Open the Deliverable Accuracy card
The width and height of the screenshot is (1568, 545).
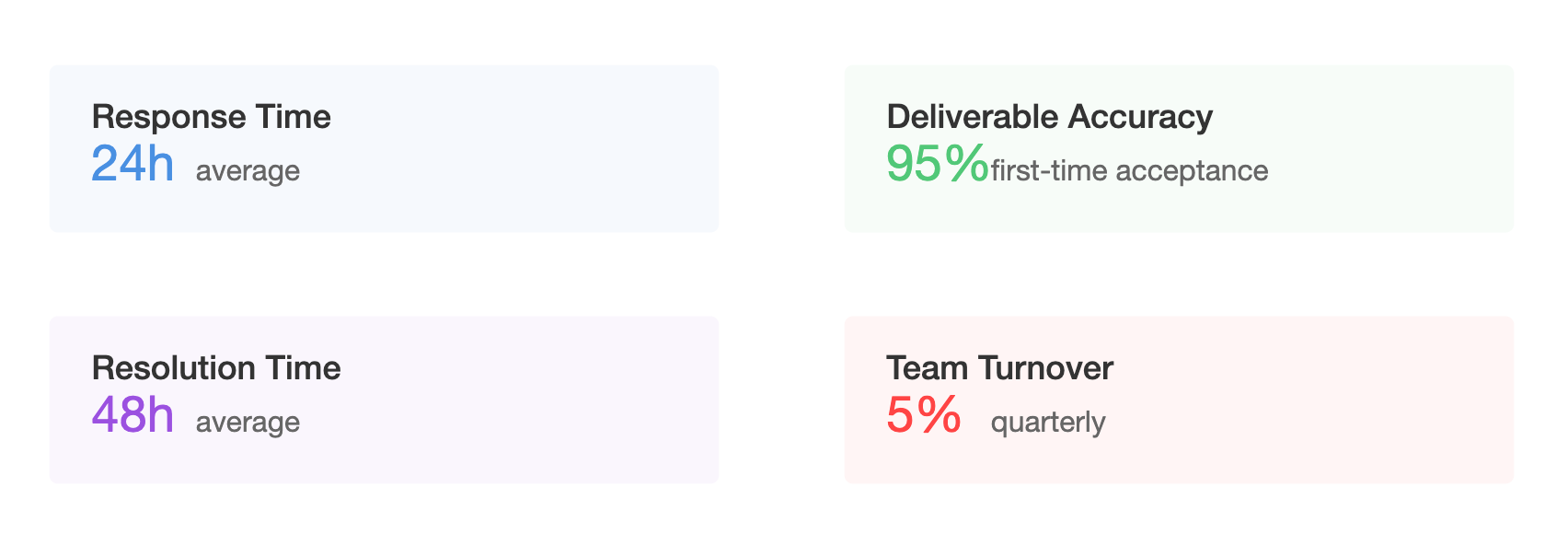point(1179,148)
